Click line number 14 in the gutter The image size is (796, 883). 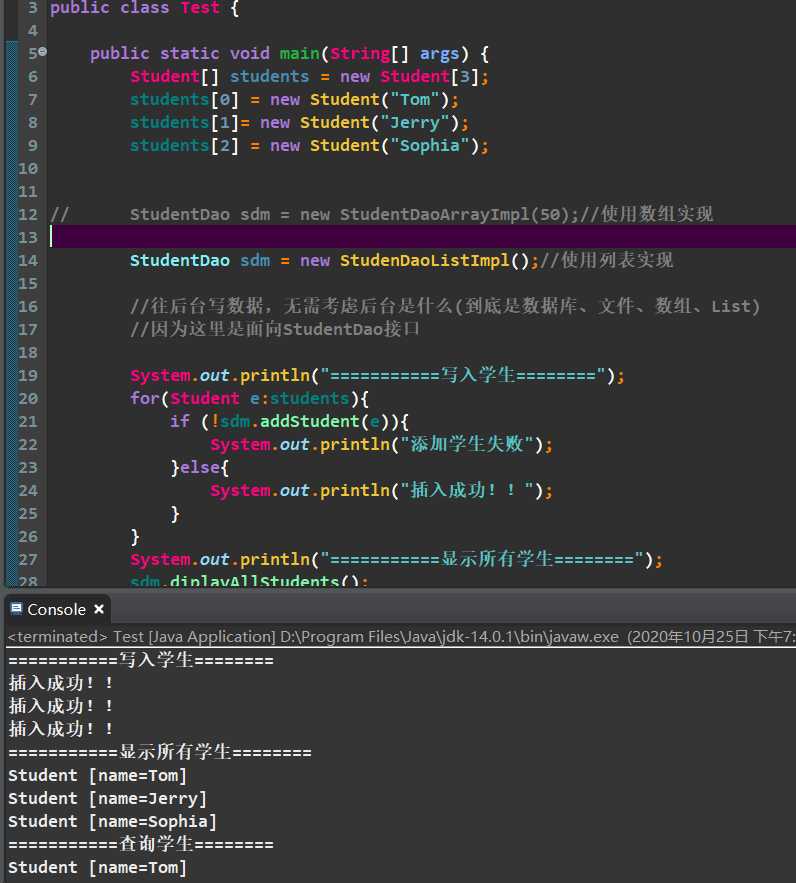(x=28, y=260)
